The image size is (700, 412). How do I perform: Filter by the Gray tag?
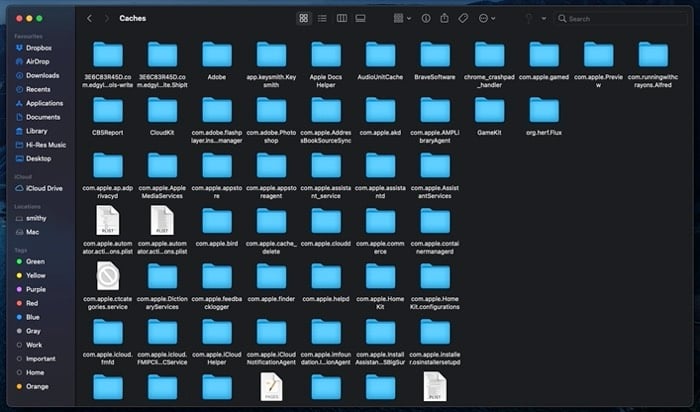pyautogui.click(x=28, y=331)
